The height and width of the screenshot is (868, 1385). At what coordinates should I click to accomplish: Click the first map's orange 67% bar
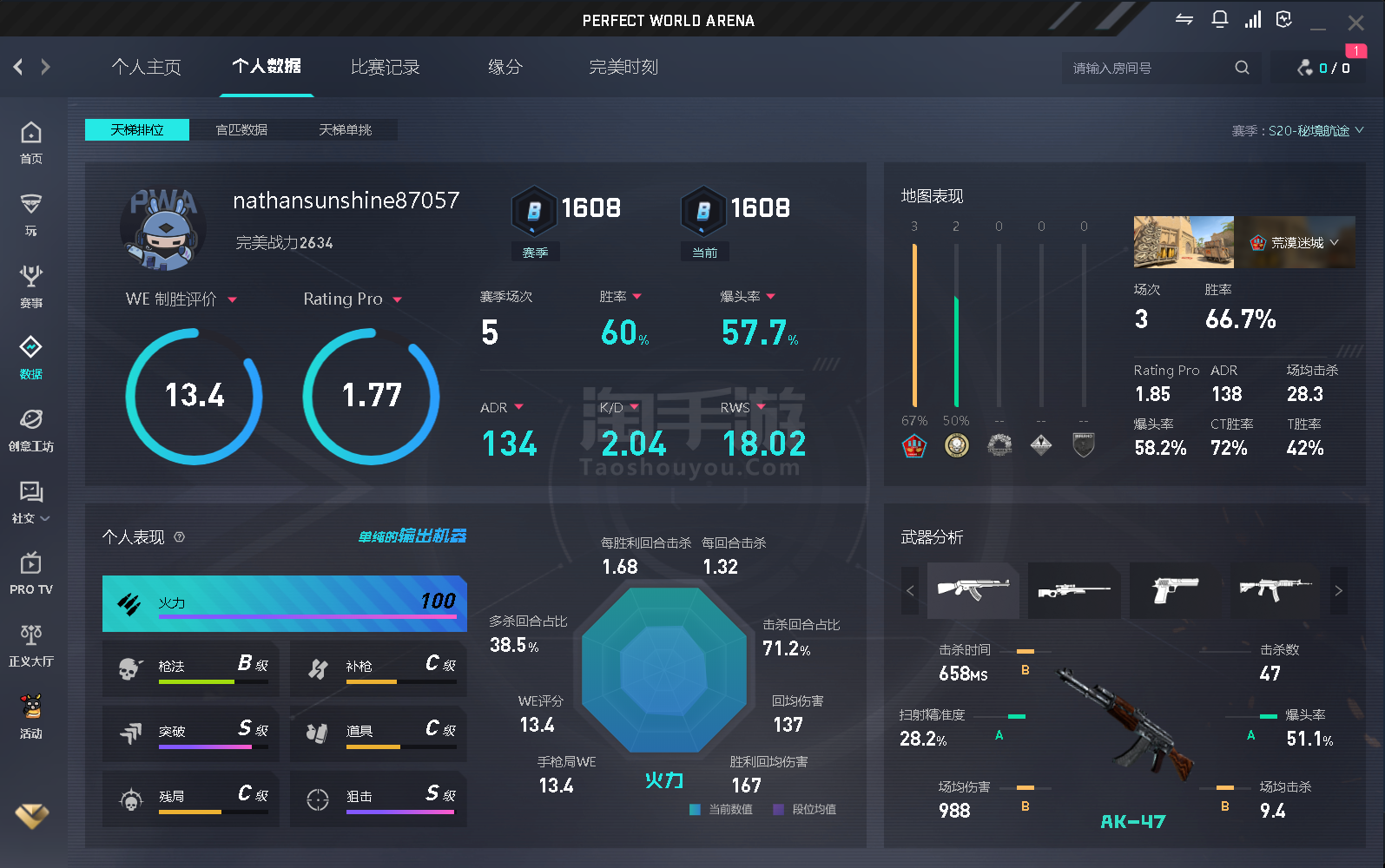click(914, 325)
